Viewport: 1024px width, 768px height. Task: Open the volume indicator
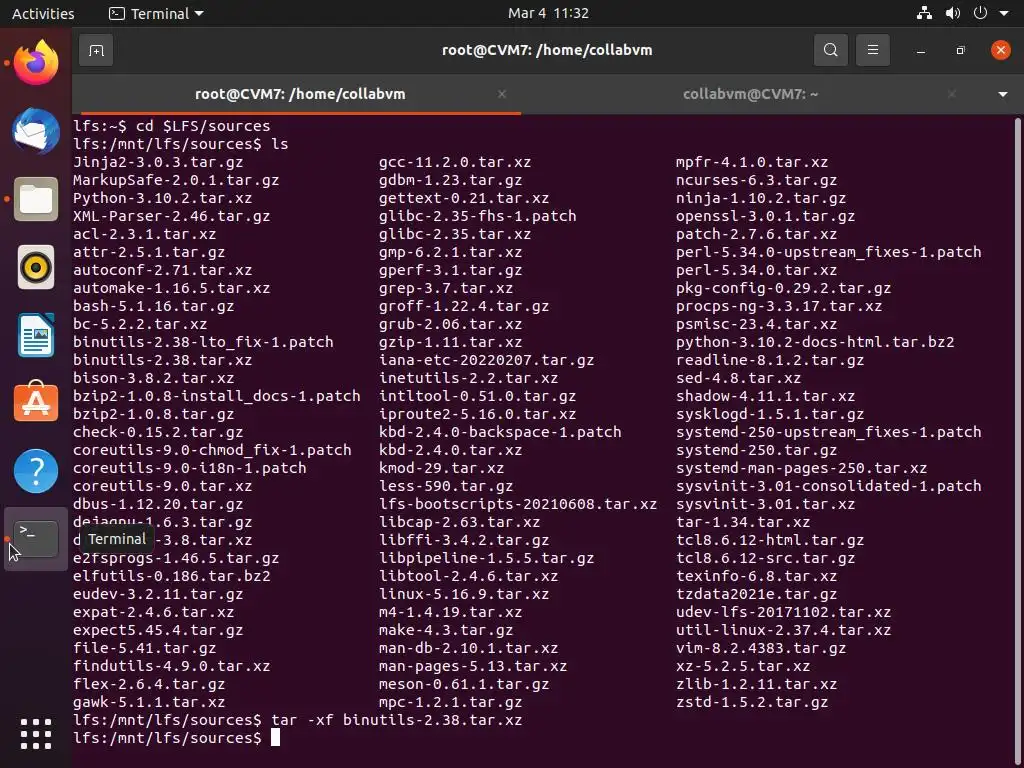tap(953, 13)
